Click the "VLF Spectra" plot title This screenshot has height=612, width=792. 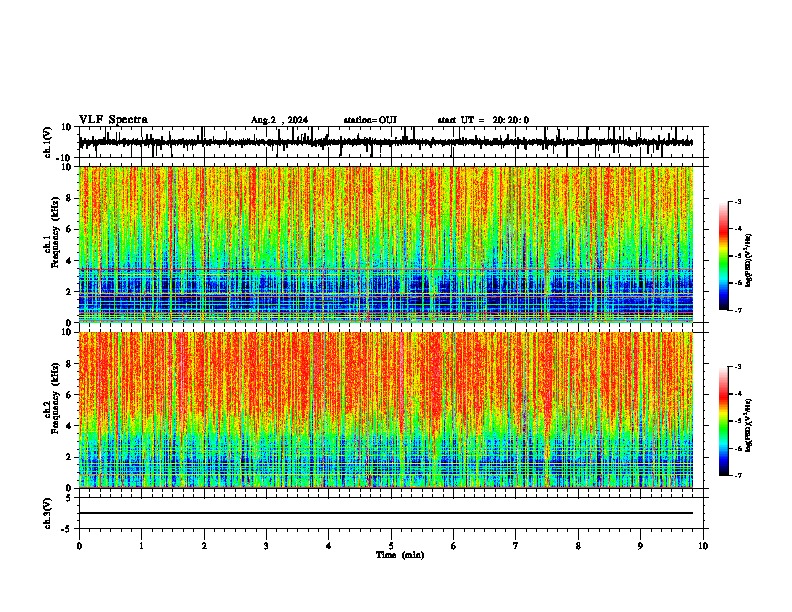pos(113,120)
